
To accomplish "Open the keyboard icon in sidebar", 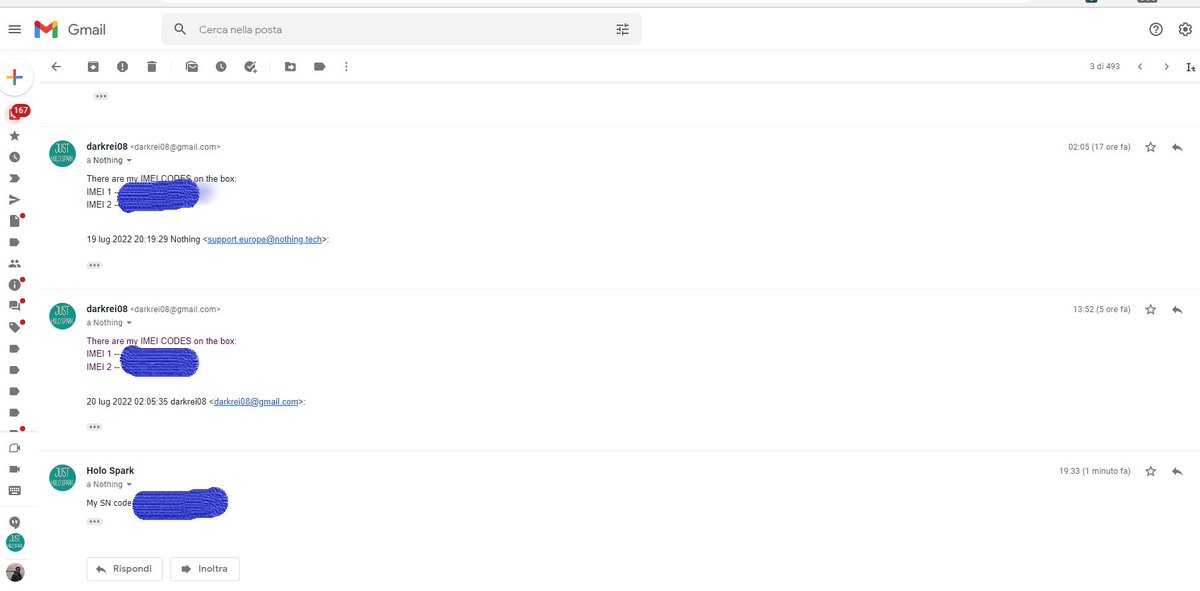I will point(14,490).
